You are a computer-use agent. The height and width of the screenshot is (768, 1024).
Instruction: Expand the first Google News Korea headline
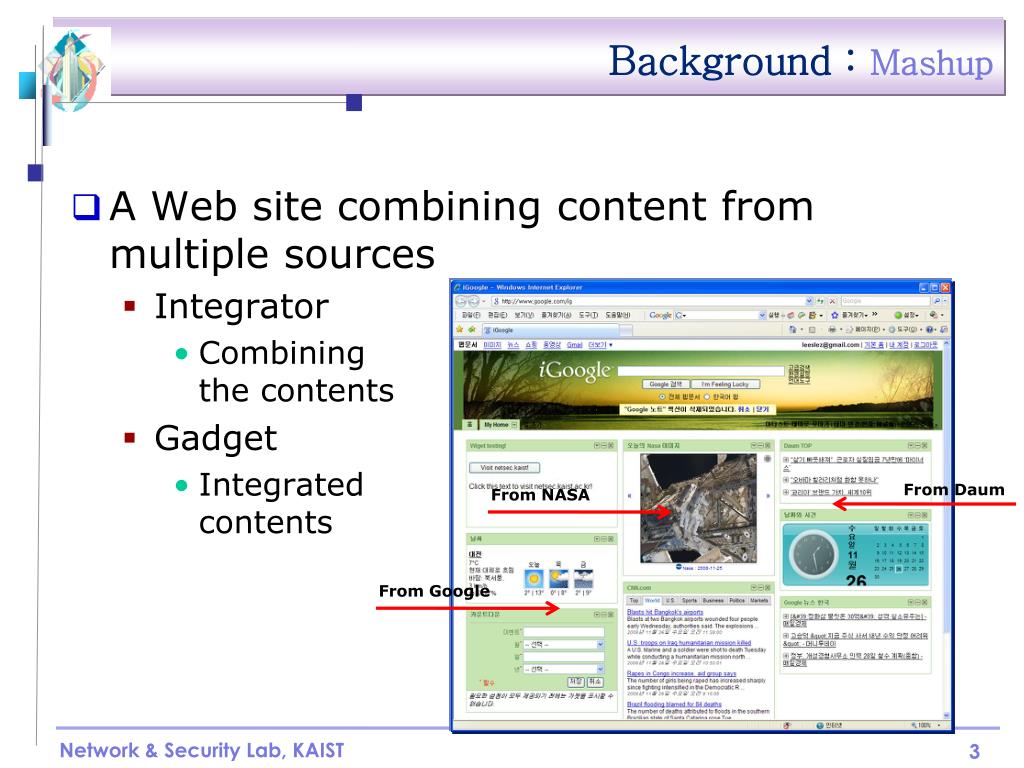(x=786, y=616)
